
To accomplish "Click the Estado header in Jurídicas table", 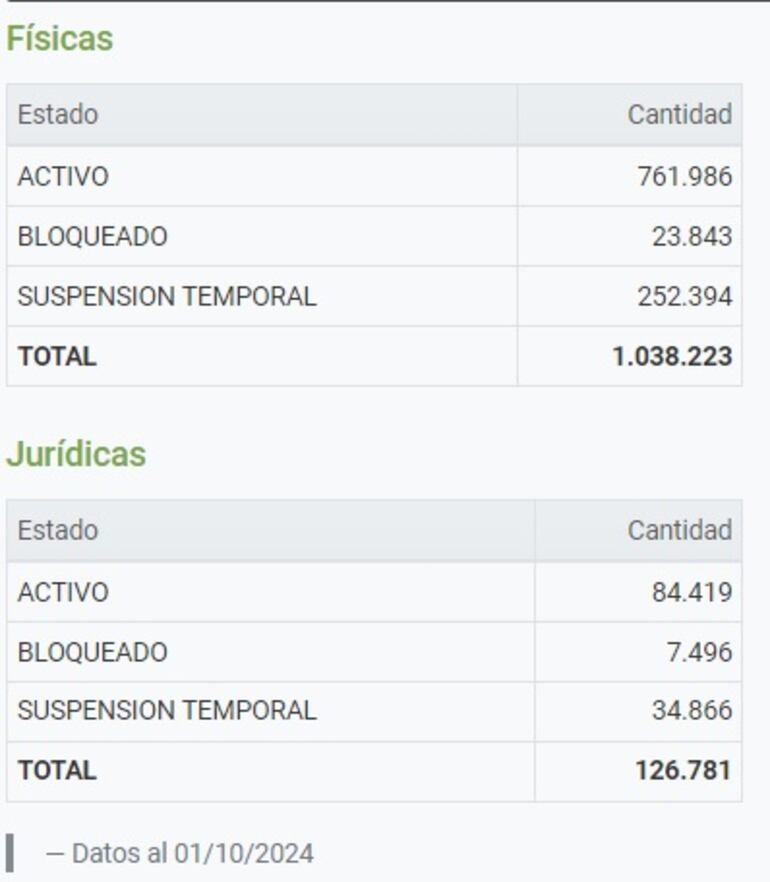I will pos(58,530).
